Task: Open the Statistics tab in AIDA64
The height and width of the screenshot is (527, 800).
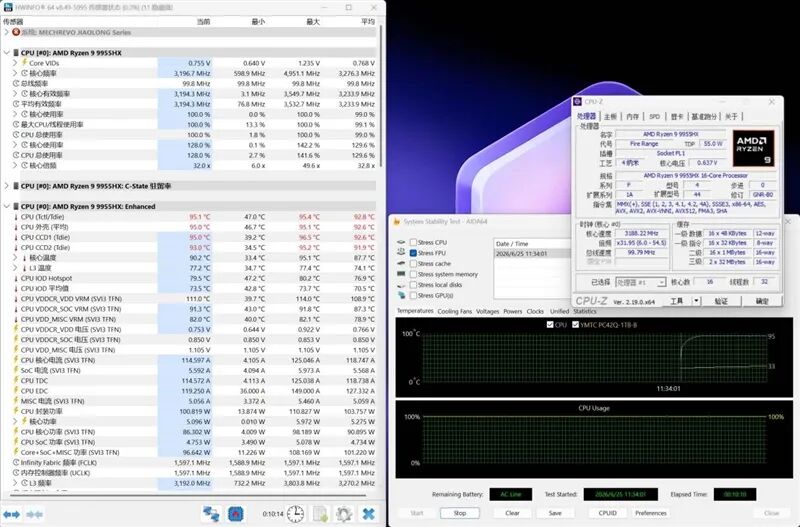Action: pyautogui.click(x=585, y=311)
